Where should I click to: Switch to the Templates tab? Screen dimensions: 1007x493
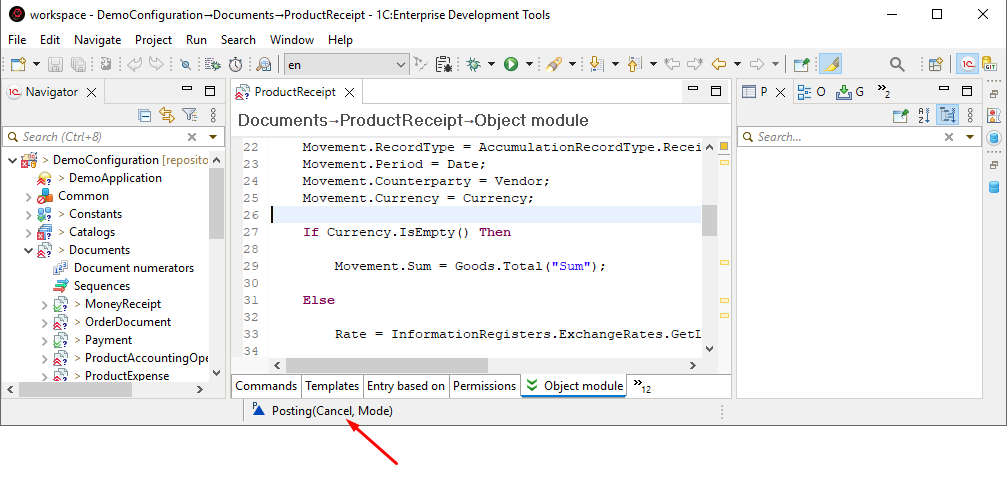click(332, 386)
